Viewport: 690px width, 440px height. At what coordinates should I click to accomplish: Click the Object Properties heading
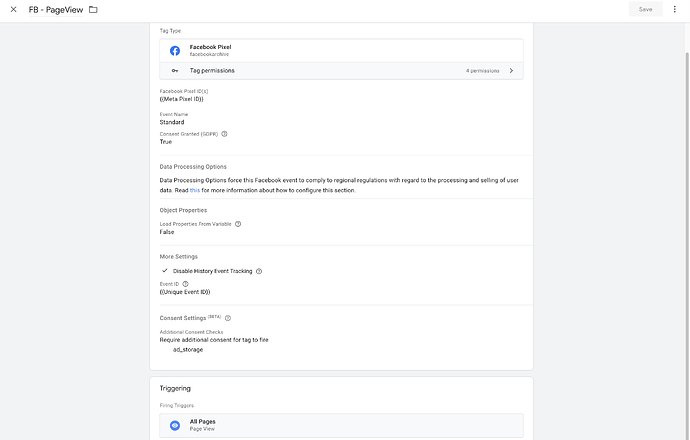pyautogui.click(x=183, y=210)
